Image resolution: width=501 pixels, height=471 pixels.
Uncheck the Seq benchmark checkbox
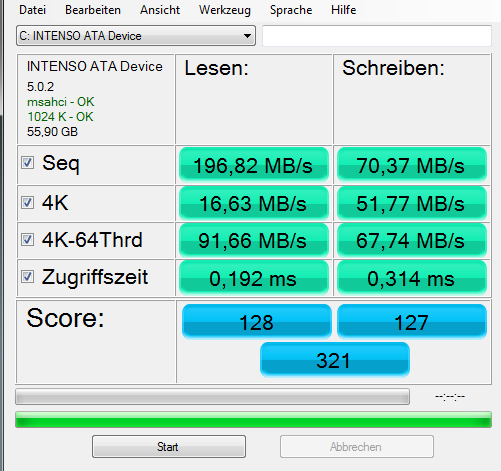pyautogui.click(x=27, y=163)
